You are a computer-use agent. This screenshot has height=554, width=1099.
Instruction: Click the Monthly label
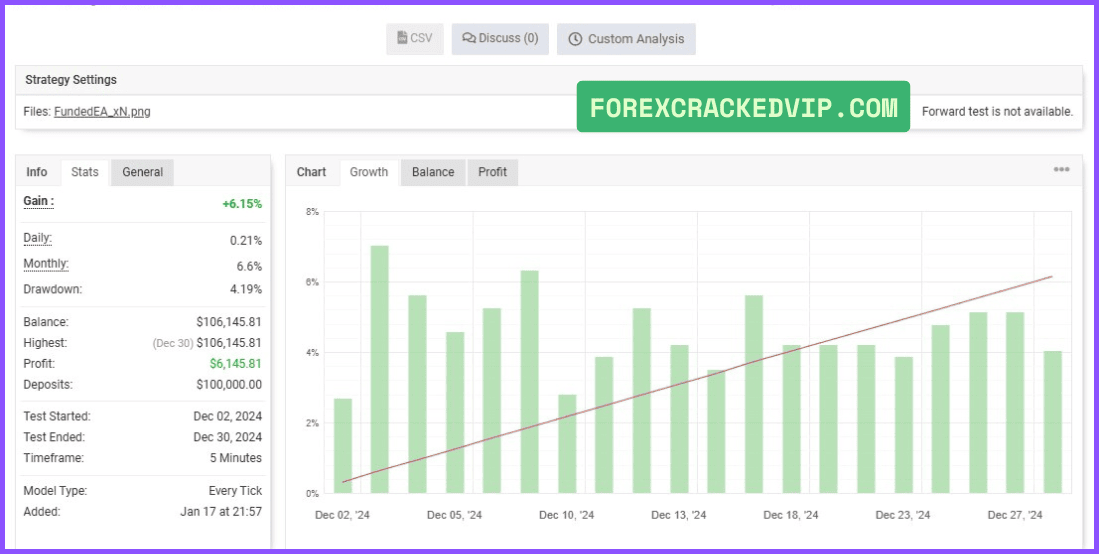point(46,264)
